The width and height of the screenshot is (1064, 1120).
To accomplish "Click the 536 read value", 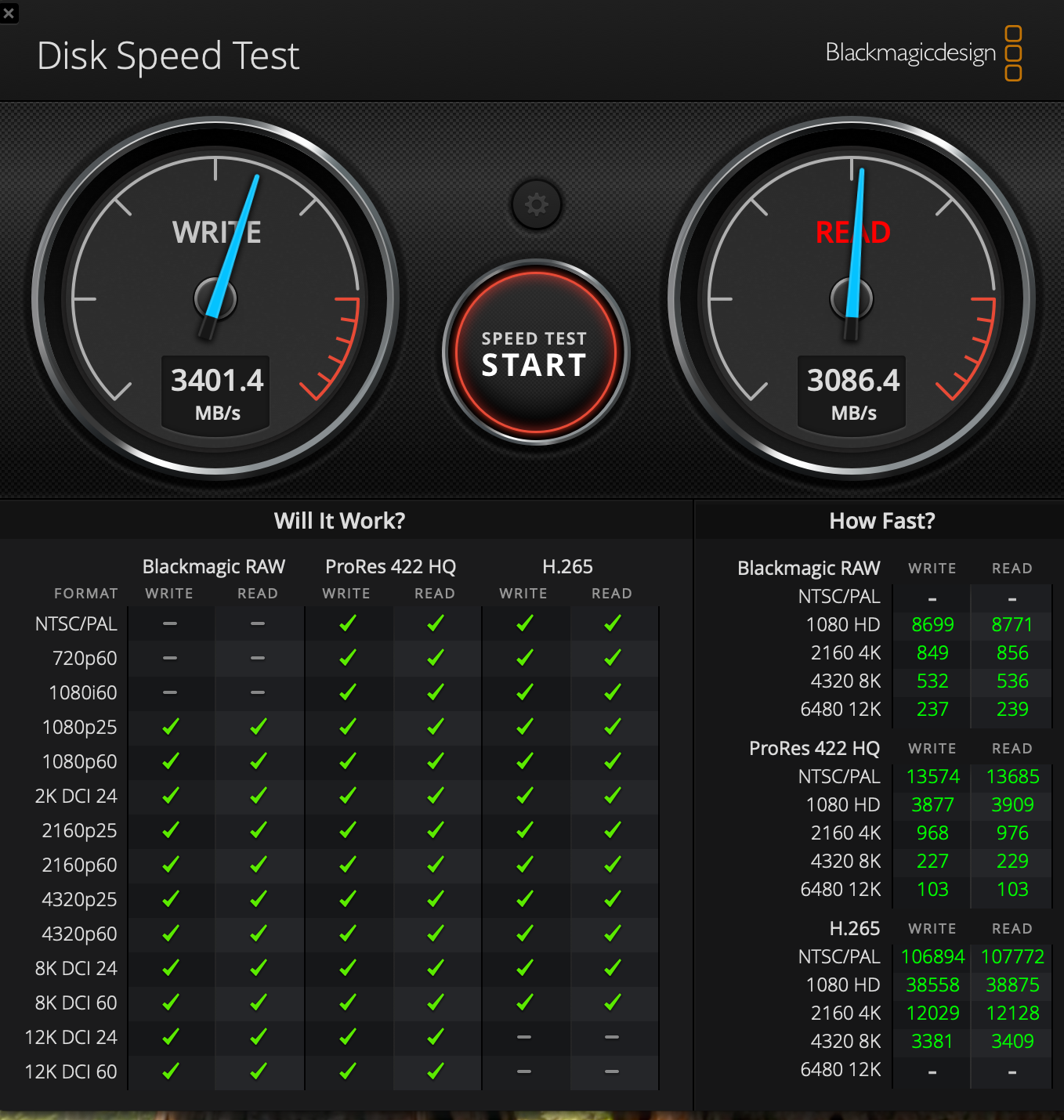I will coord(1012,681).
